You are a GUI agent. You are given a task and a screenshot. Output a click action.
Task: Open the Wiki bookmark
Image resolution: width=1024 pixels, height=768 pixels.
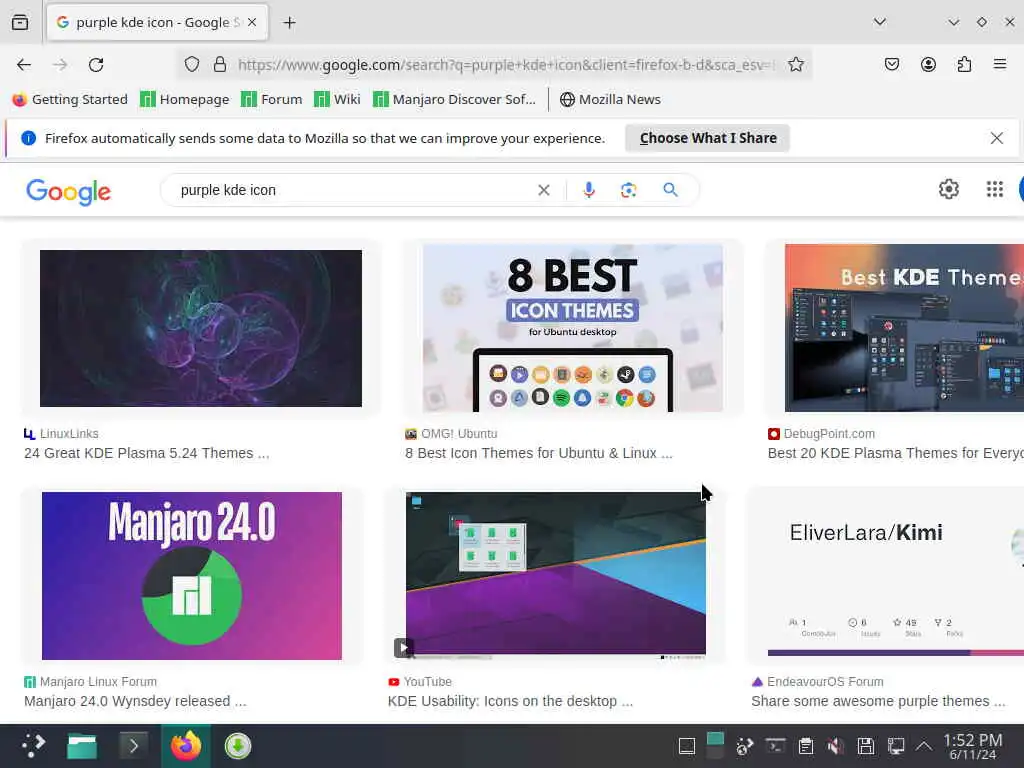(x=337, y=99)
